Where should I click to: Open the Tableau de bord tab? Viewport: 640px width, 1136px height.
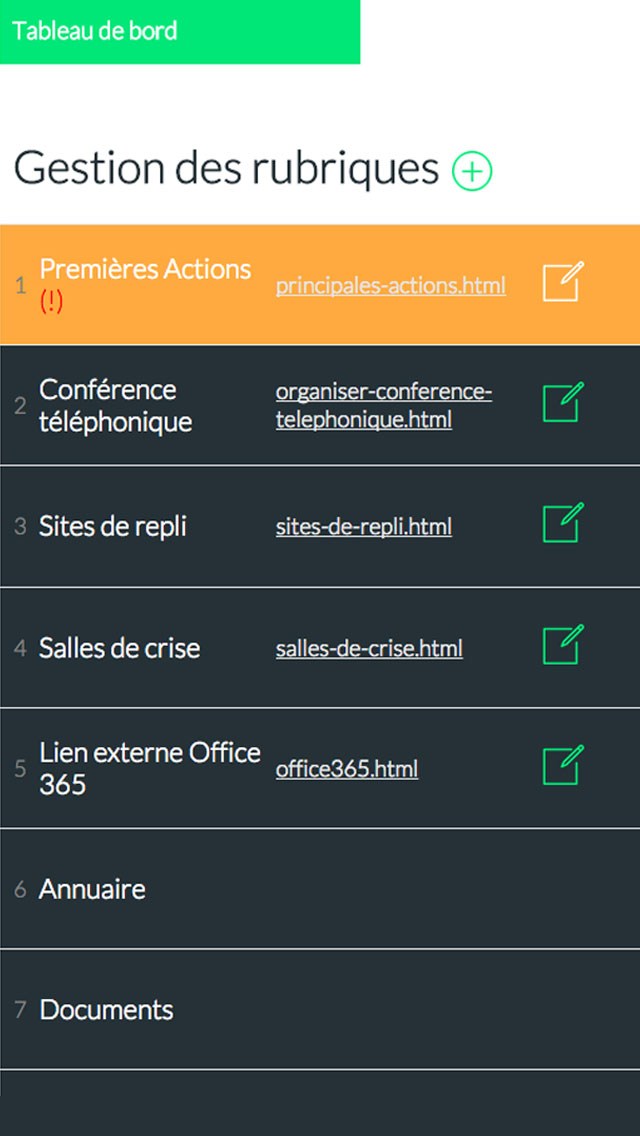pos(95,31)
